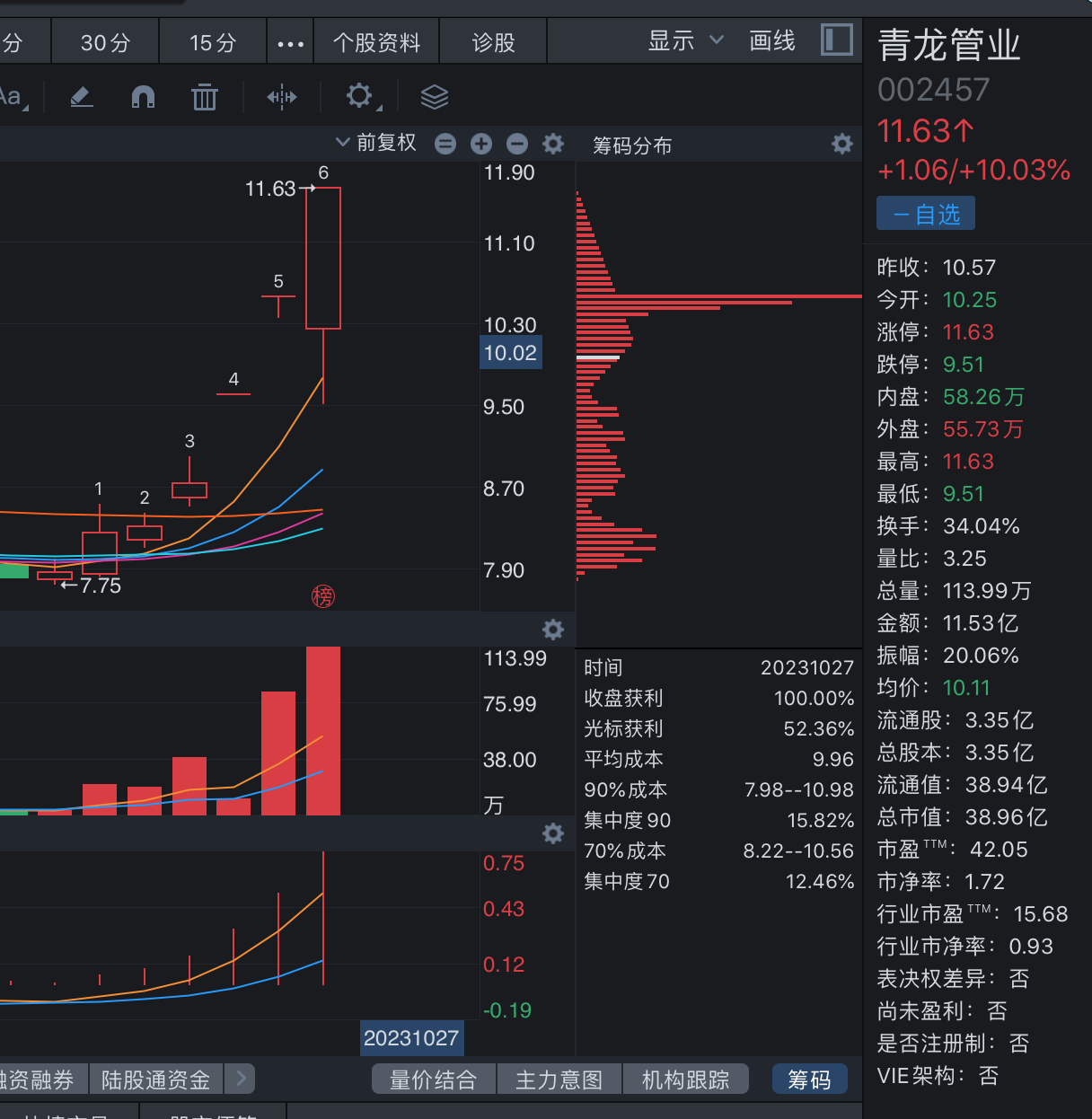Click the striped indicator circle icon
The width and height of the screenshot is (1092, 1119).
point(445,144)
